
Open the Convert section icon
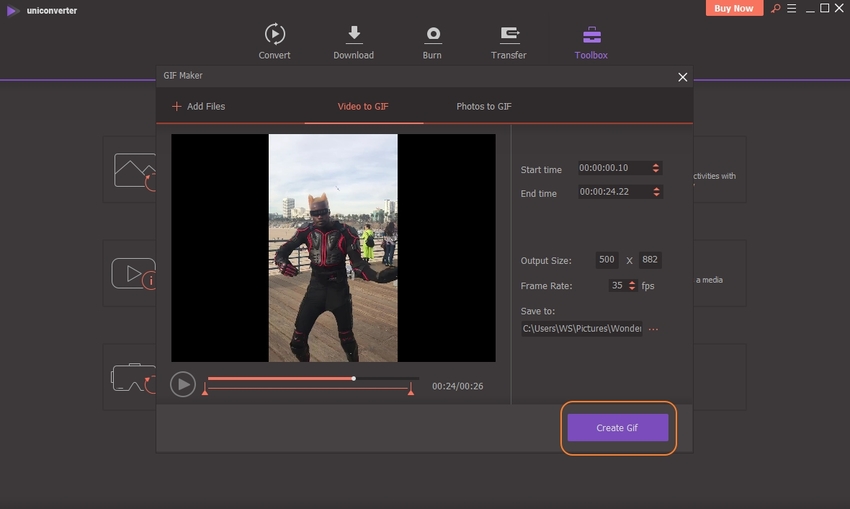274,34
